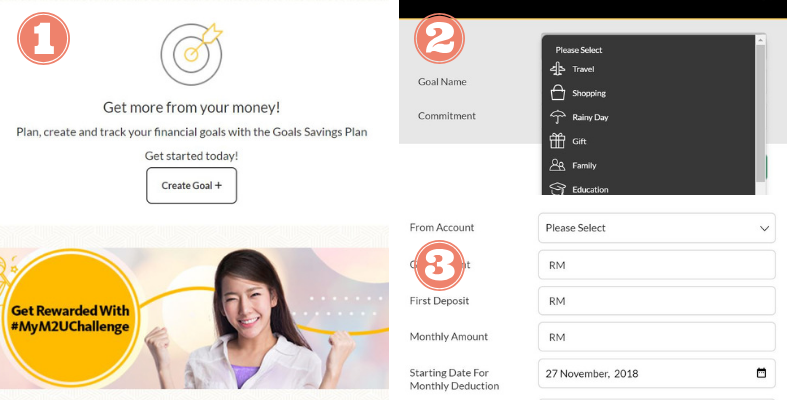Click the scrollbar up arrow in goal list
This screenshot has width=787, height=400.
pyautogui.click(x=761, y=40)
